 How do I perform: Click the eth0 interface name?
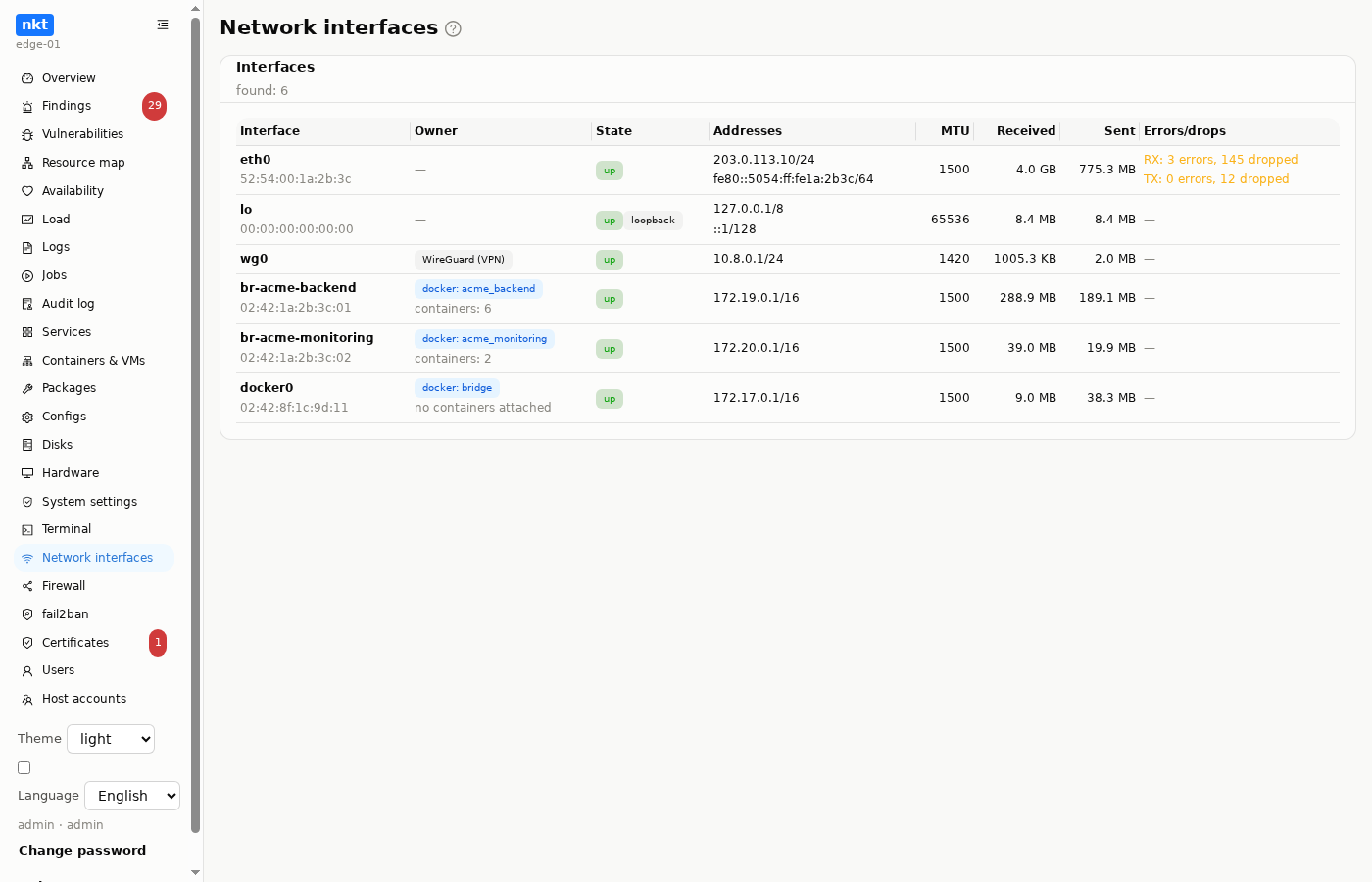[x=256, y=160]
